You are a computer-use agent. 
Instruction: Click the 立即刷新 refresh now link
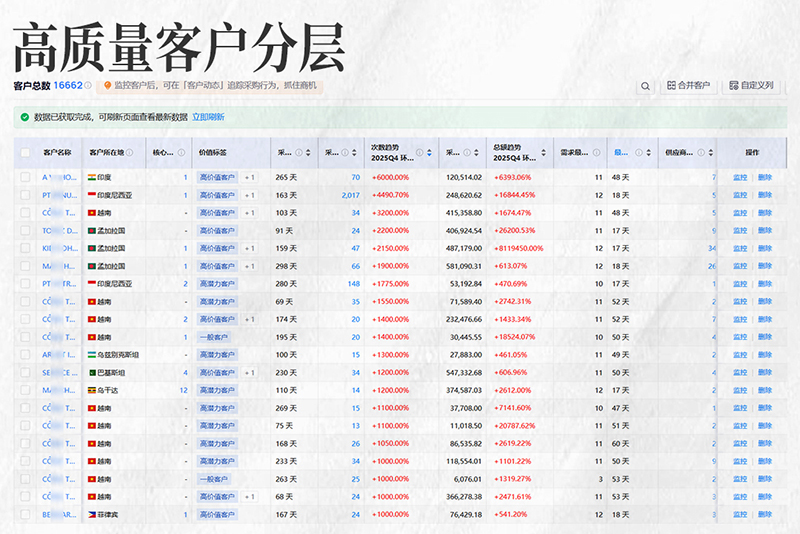(208, 117)
